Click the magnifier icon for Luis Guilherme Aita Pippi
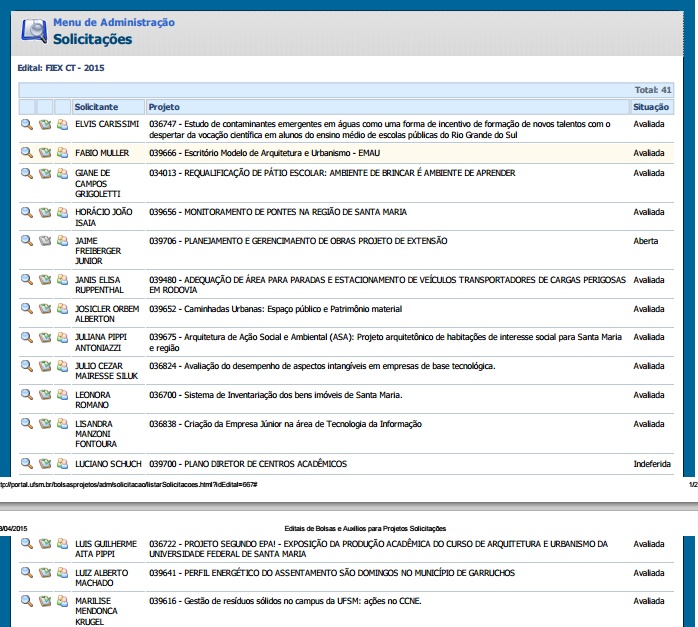The width and height of the screenshot is (698, 627). 27,544
